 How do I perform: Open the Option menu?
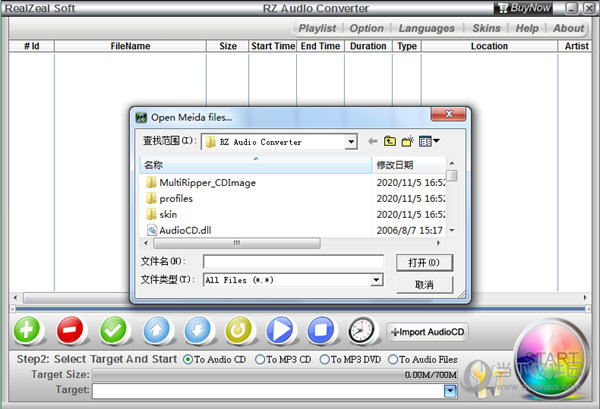click(x=366, y=28)
